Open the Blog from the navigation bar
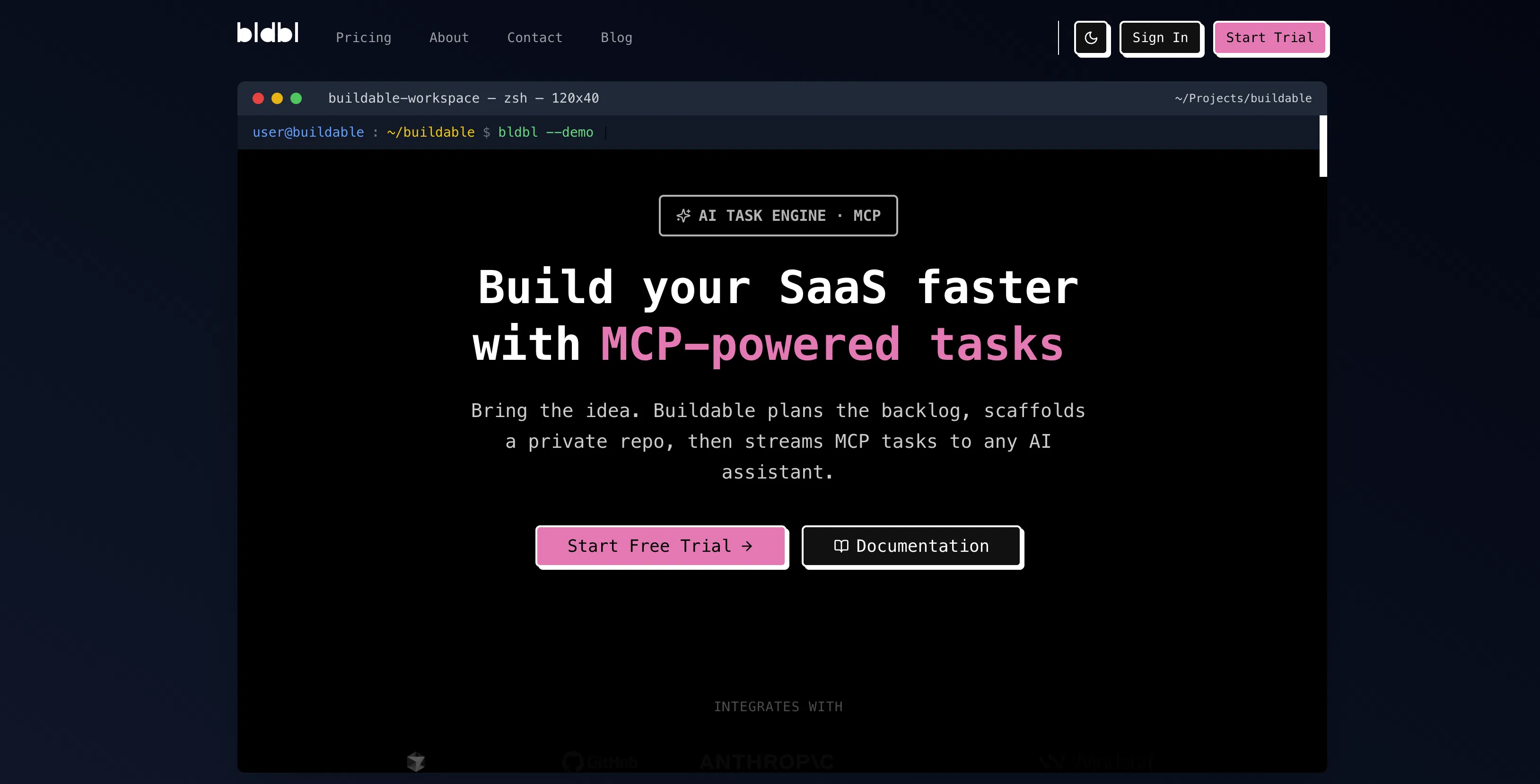This screenshot has width=1540, height=784. point(616,38)
